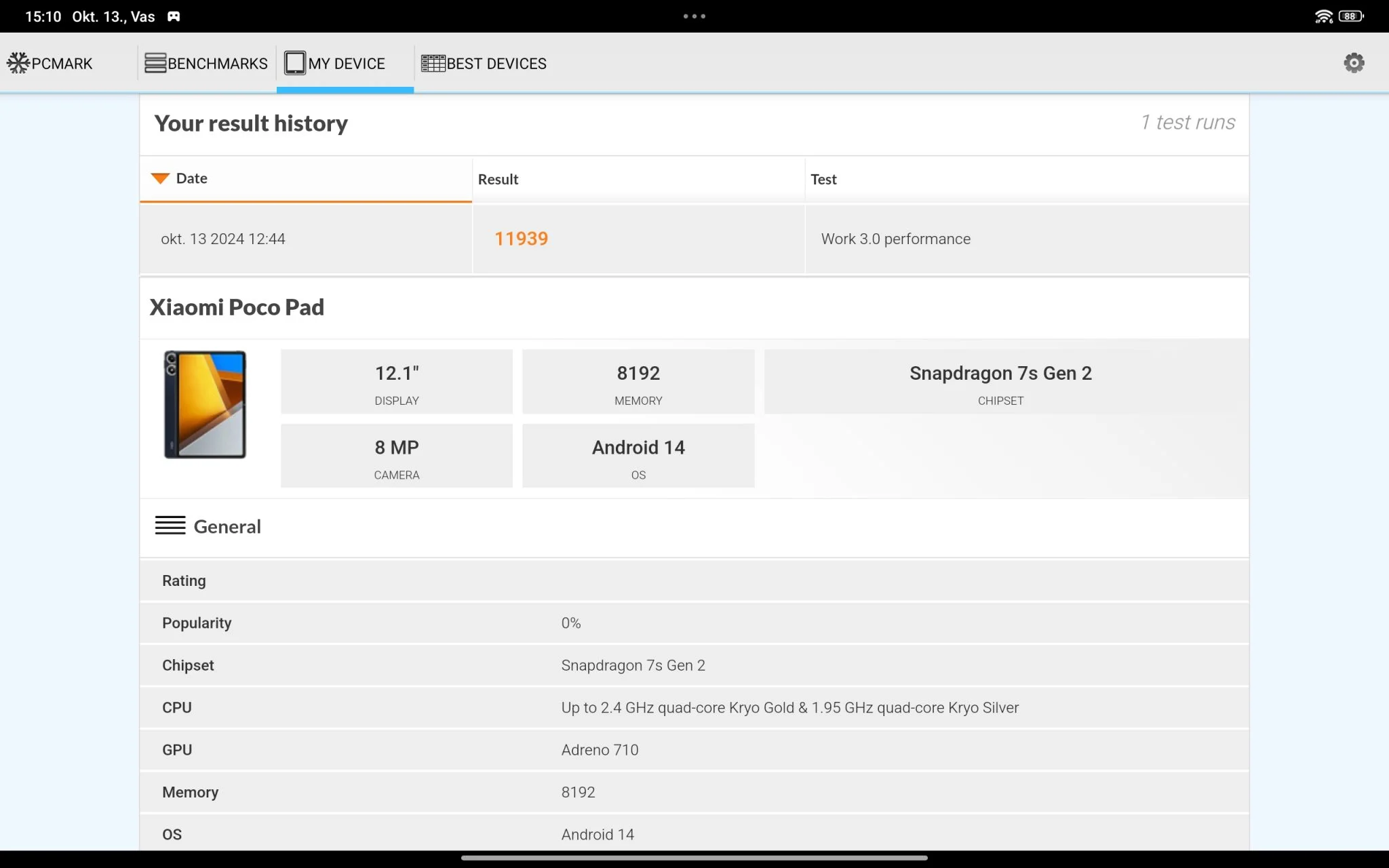The width and height of the screenshot is (1389, 868).
Task: Click the Result column header
Action: pos(498,179)
